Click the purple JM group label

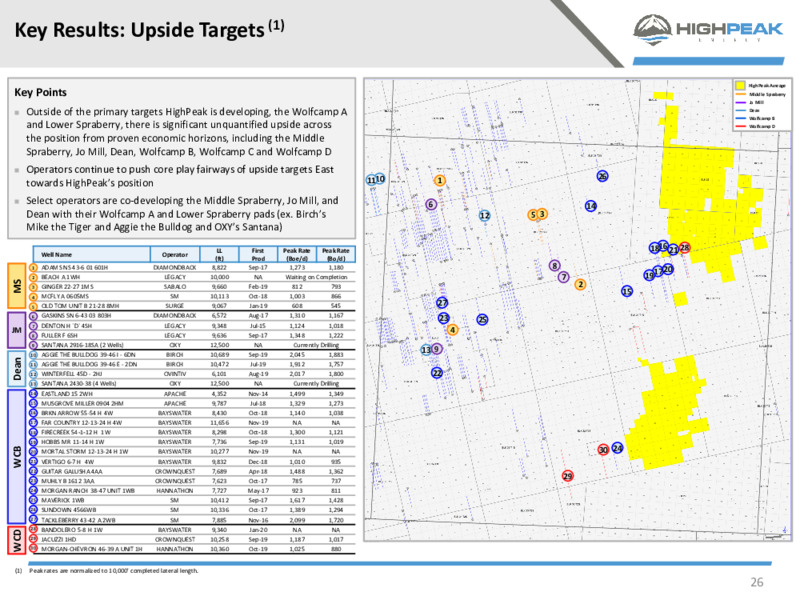[17, 330]
